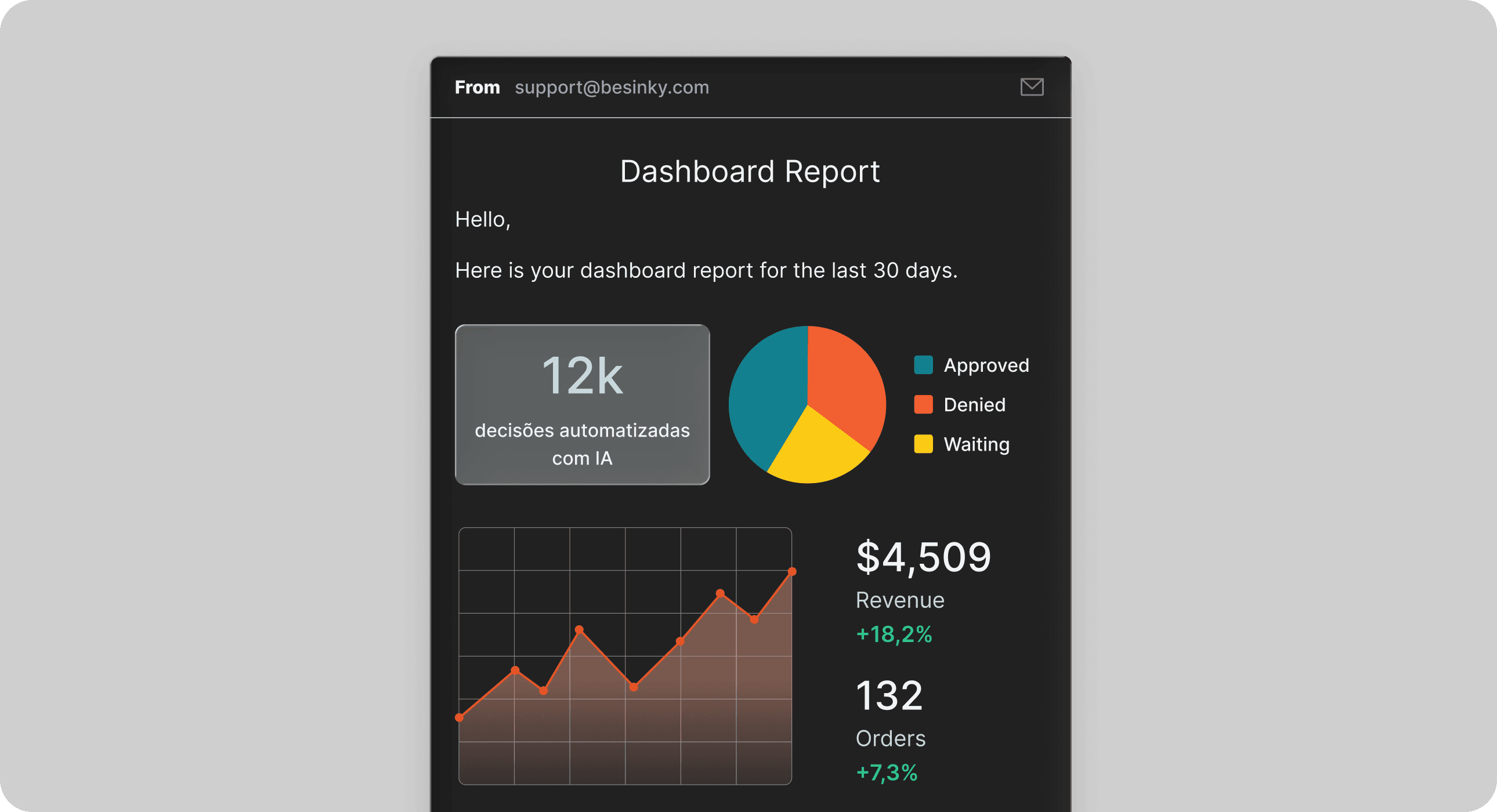Click the 132 orders figure
The image size is (1497, 812).
[889, 695]
